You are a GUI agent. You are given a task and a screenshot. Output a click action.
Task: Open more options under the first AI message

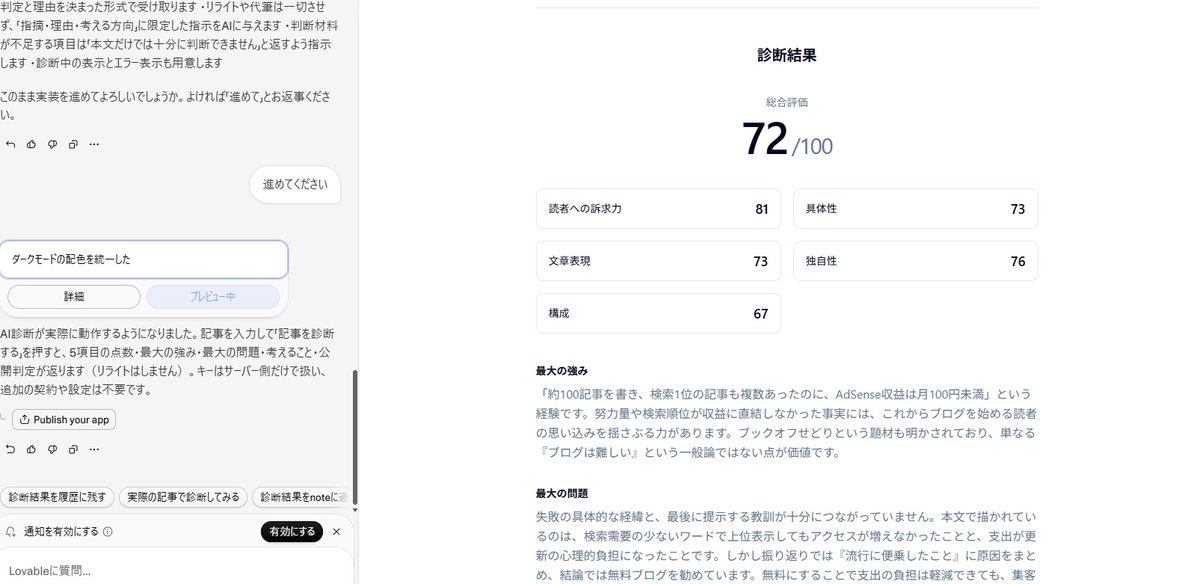(x=94, y=144)
